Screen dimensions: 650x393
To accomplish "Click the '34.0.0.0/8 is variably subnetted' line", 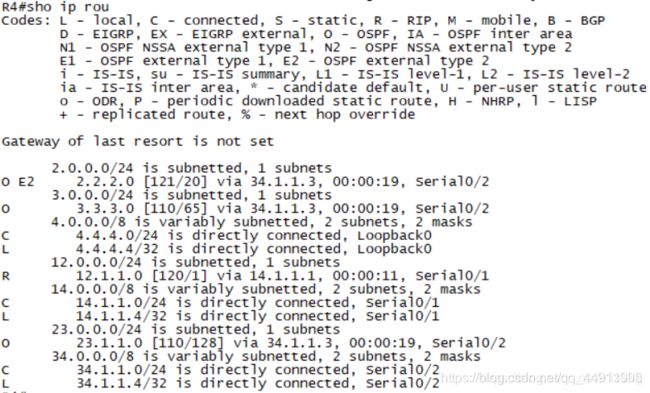I will (x=266, y=356).
